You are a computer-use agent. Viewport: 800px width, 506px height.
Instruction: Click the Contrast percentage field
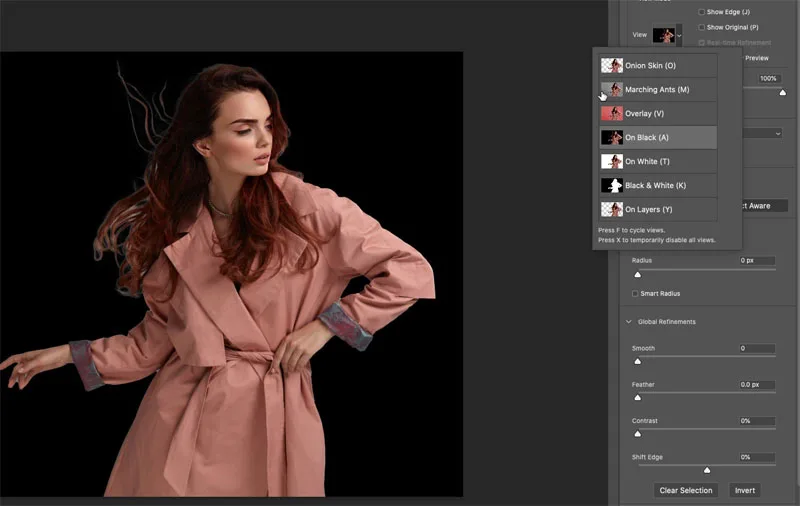point(757,421)
